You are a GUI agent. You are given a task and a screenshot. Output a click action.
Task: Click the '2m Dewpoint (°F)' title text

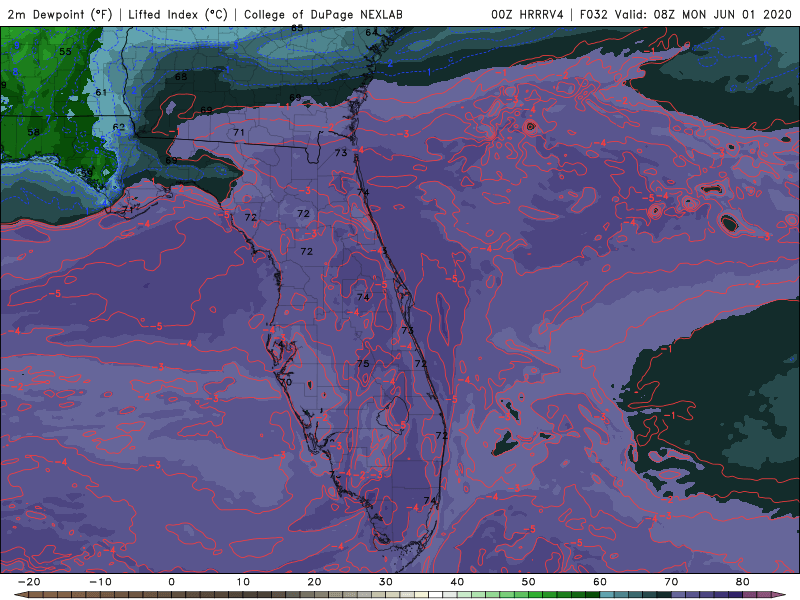coord(60,14)
